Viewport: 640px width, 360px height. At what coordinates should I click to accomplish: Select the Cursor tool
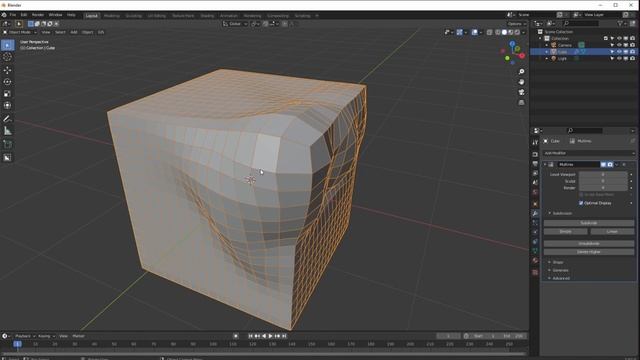click(7, 57)
